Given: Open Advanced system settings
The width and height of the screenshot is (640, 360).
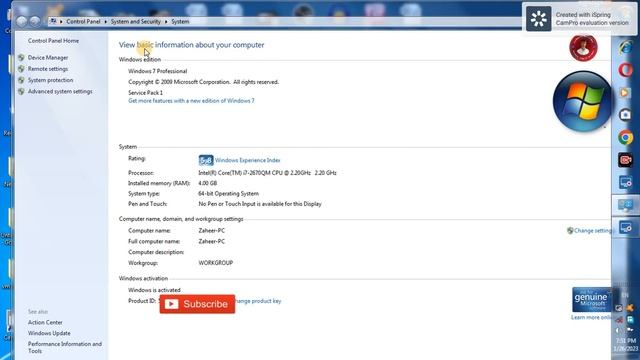Looking at the screenshot, I should tap(60, 91).
